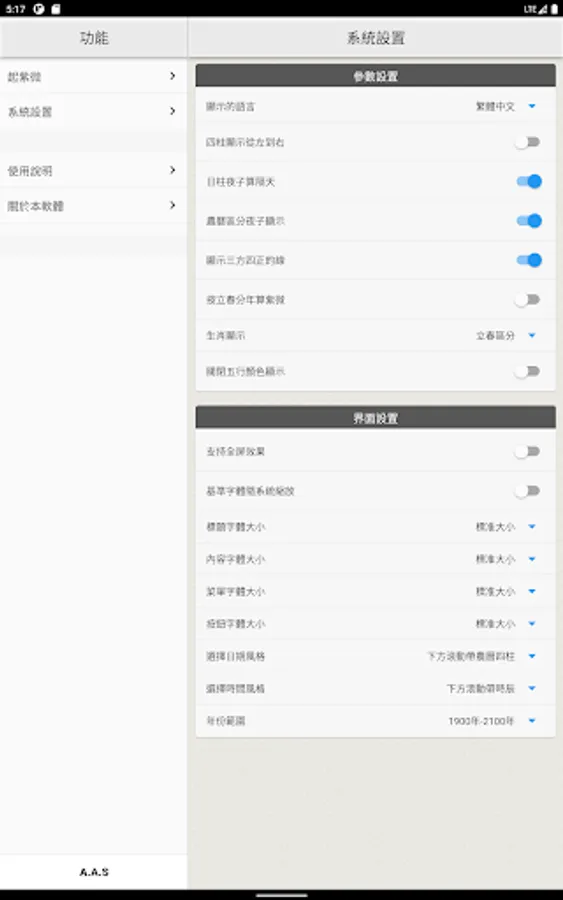Click the round notification icon beside the clock

click(39, 9)
